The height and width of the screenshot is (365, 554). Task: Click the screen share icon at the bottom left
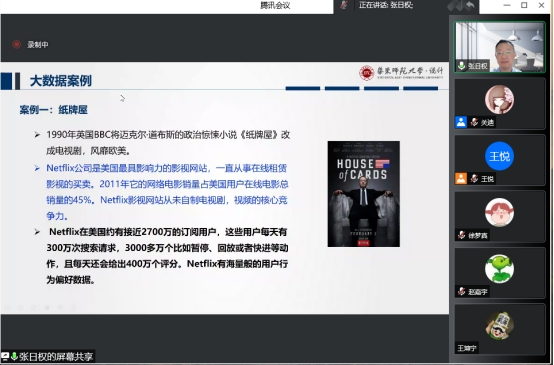pyautogui.click(x=5, y=356)
